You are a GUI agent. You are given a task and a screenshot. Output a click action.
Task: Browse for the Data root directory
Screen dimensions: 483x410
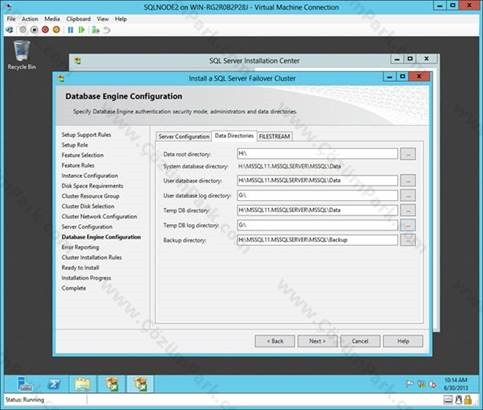(408, 154)
